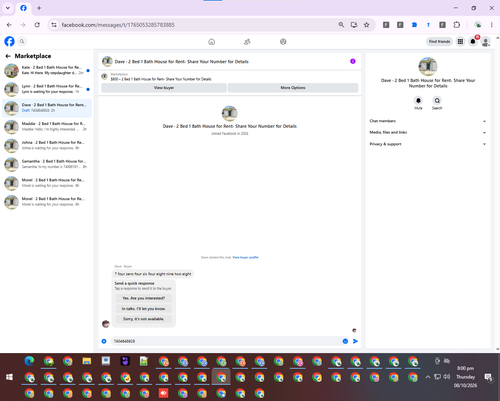Open Chrome's three-dot menu
The image size is (500, 401).
click(x=492, y=25)
